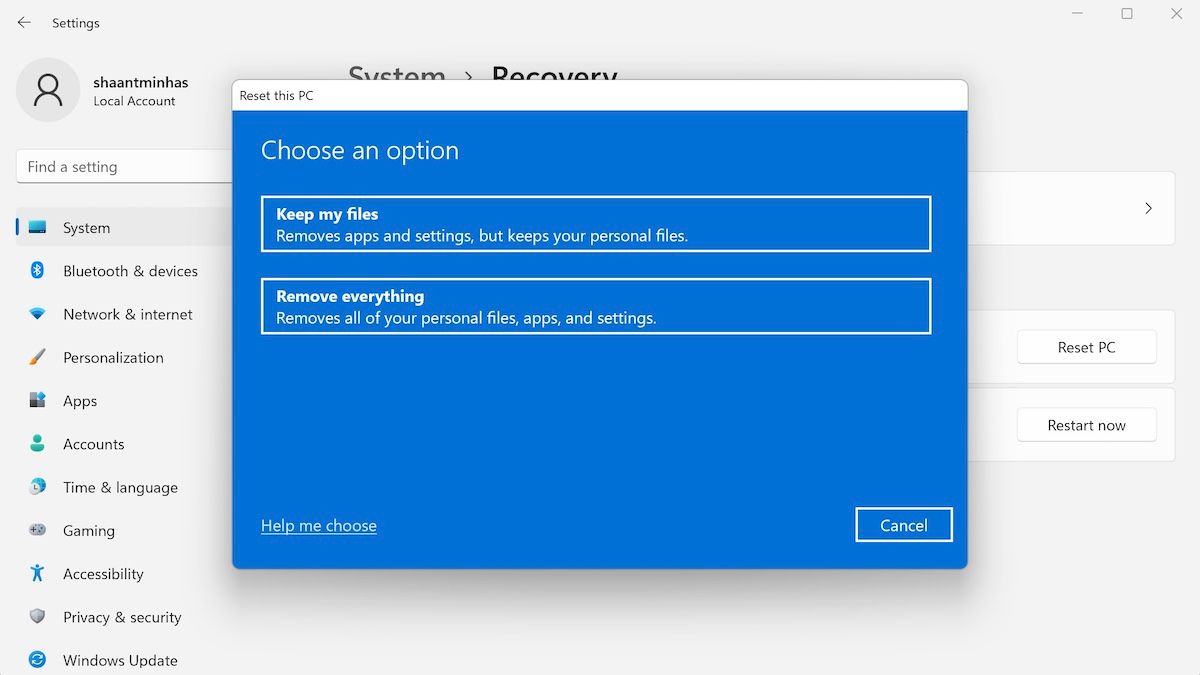Select the Apps icon in sidebar
The image size is (1200, 675).
click(x=37, y=400)
